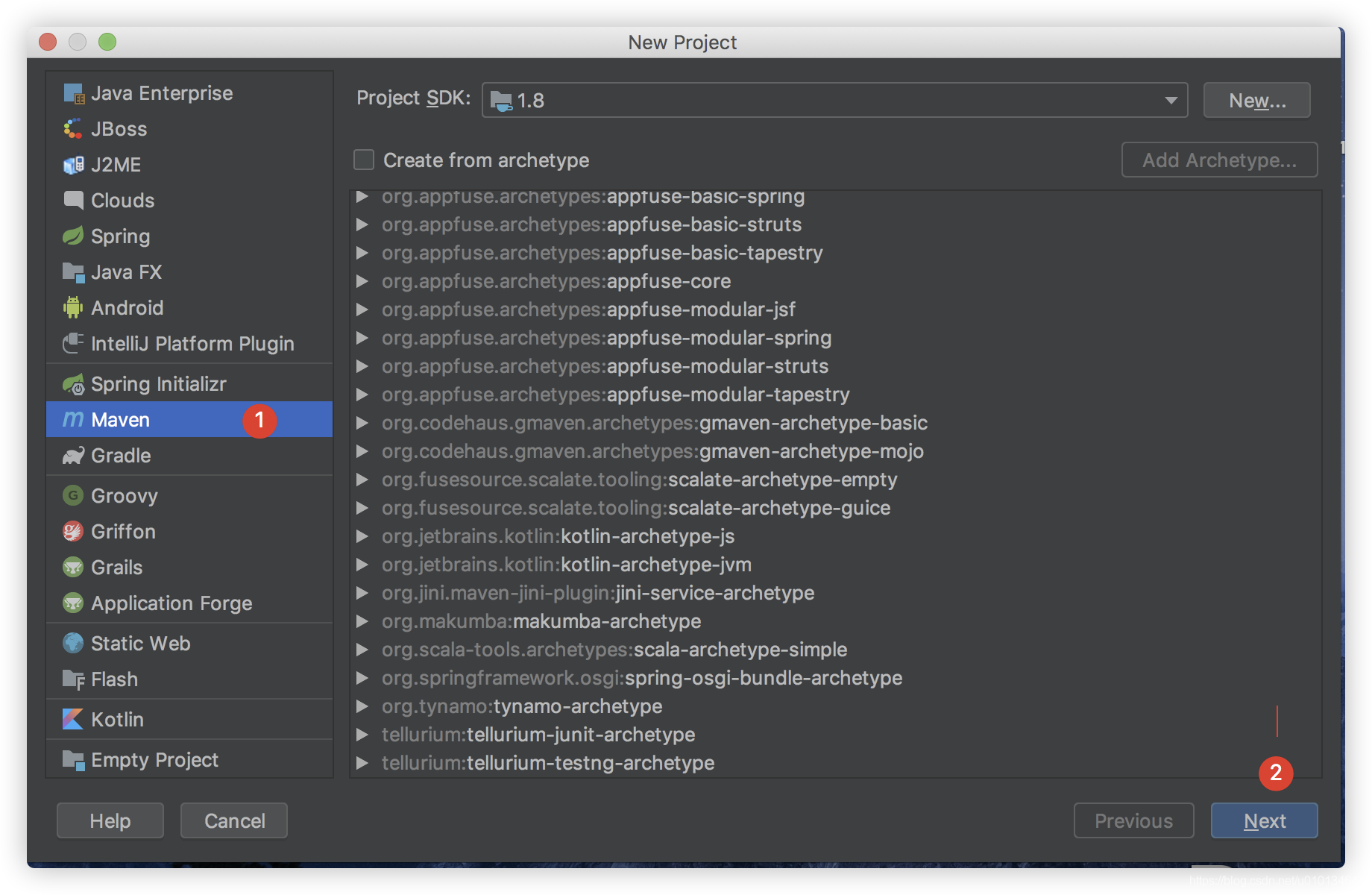
Task: Click the Maven m icon
Action: coord(73,420)
